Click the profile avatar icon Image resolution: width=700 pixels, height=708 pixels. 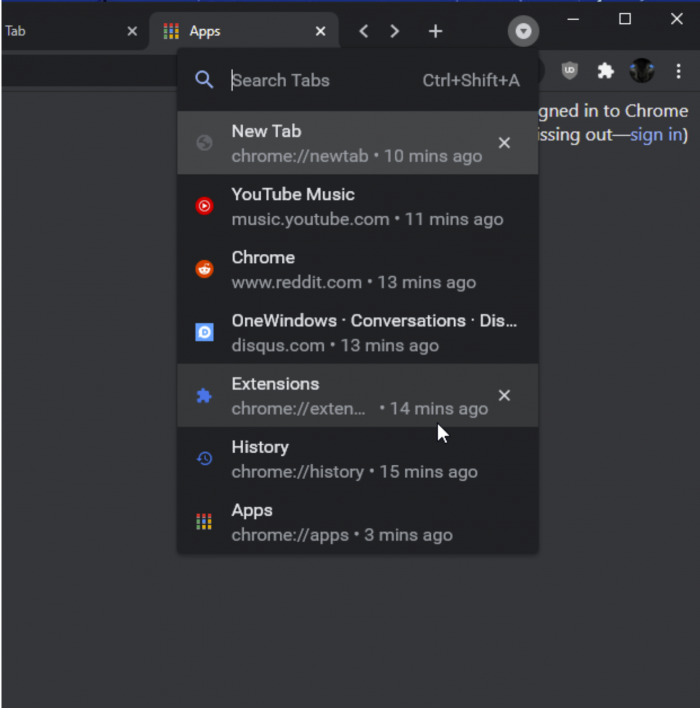641,70
